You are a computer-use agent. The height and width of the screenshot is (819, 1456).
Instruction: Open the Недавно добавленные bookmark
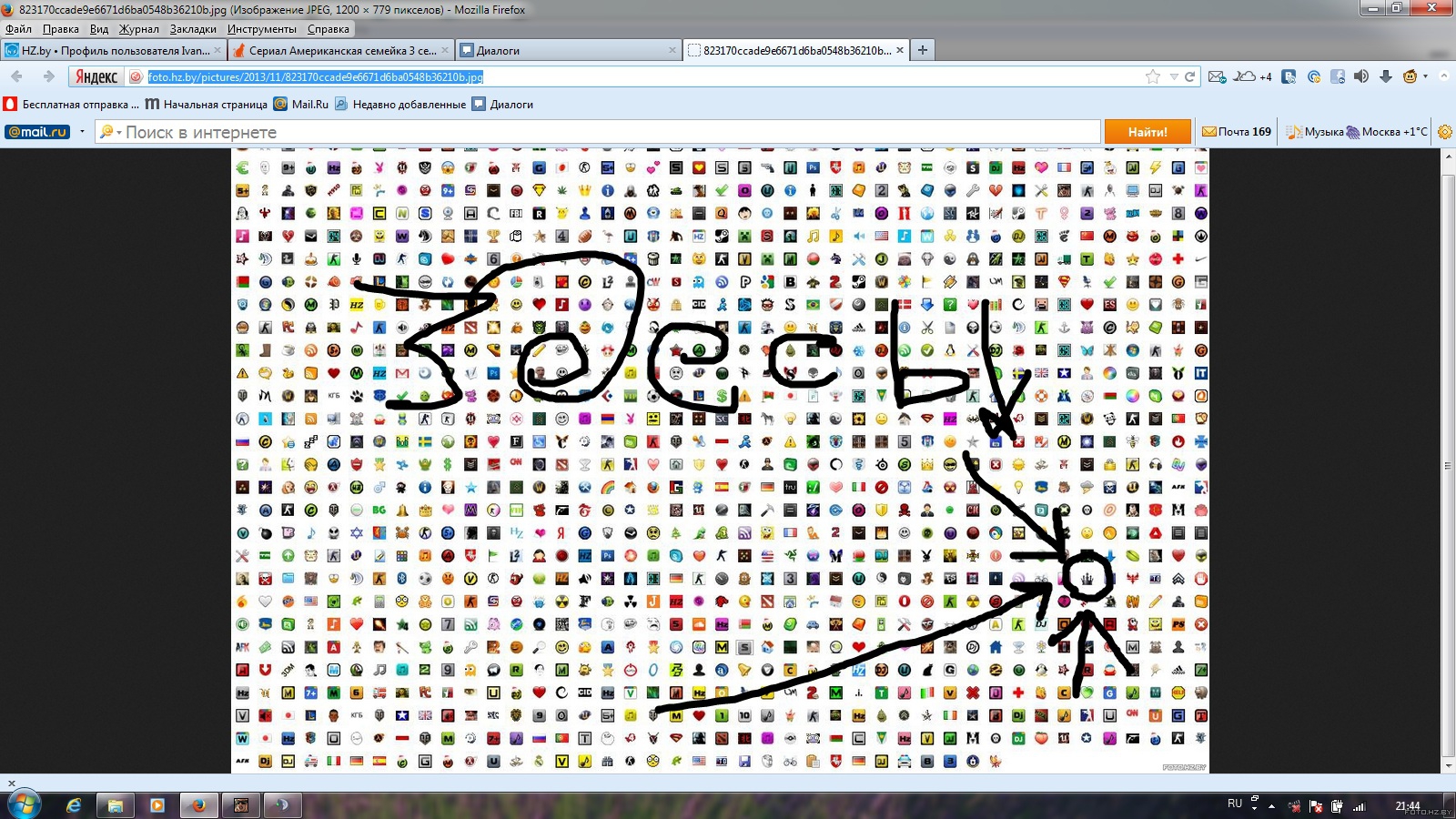tap(400, 105)
